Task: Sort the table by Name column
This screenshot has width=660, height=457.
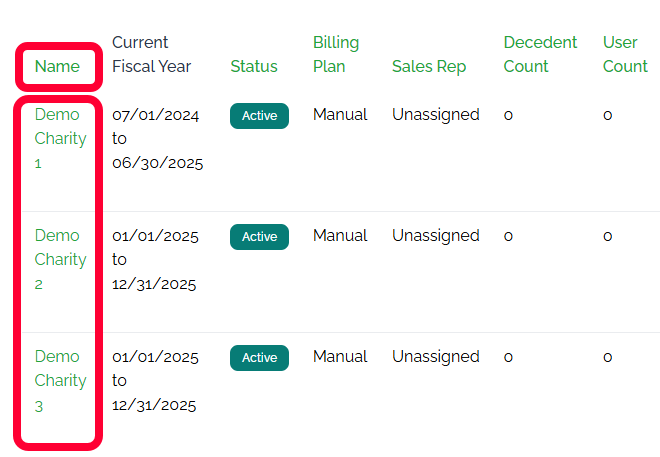Action: pyautogui.click(x=57, y=67)
